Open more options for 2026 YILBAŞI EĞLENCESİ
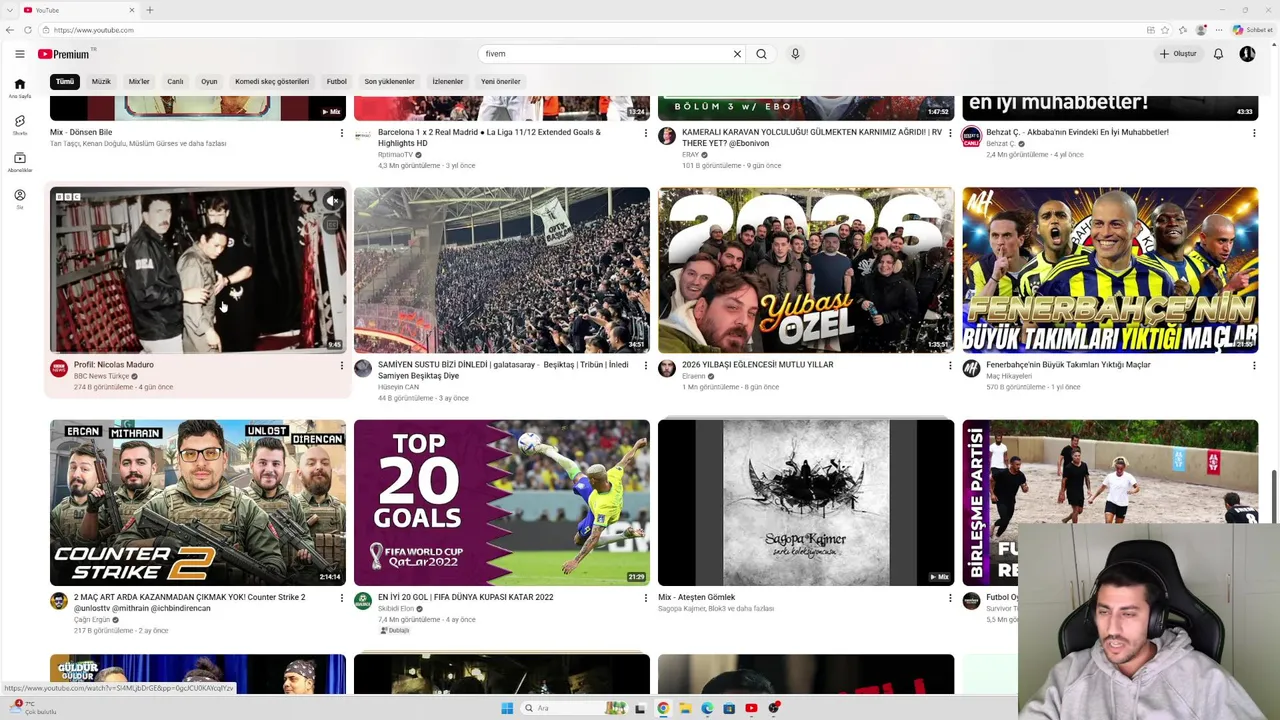This screenshot has width=1280, height=720. pyautogui.click(x=950, y=366)
